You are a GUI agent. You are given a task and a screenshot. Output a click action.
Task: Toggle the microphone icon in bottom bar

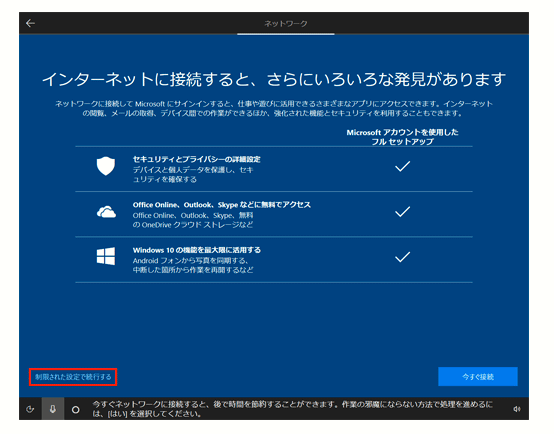click(x=53, y=409)
